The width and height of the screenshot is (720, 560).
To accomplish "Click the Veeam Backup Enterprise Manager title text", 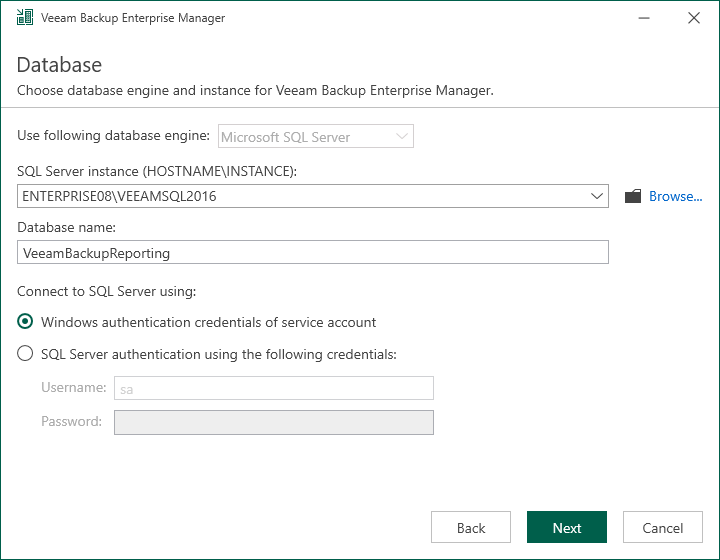I will tap(133, 18).
